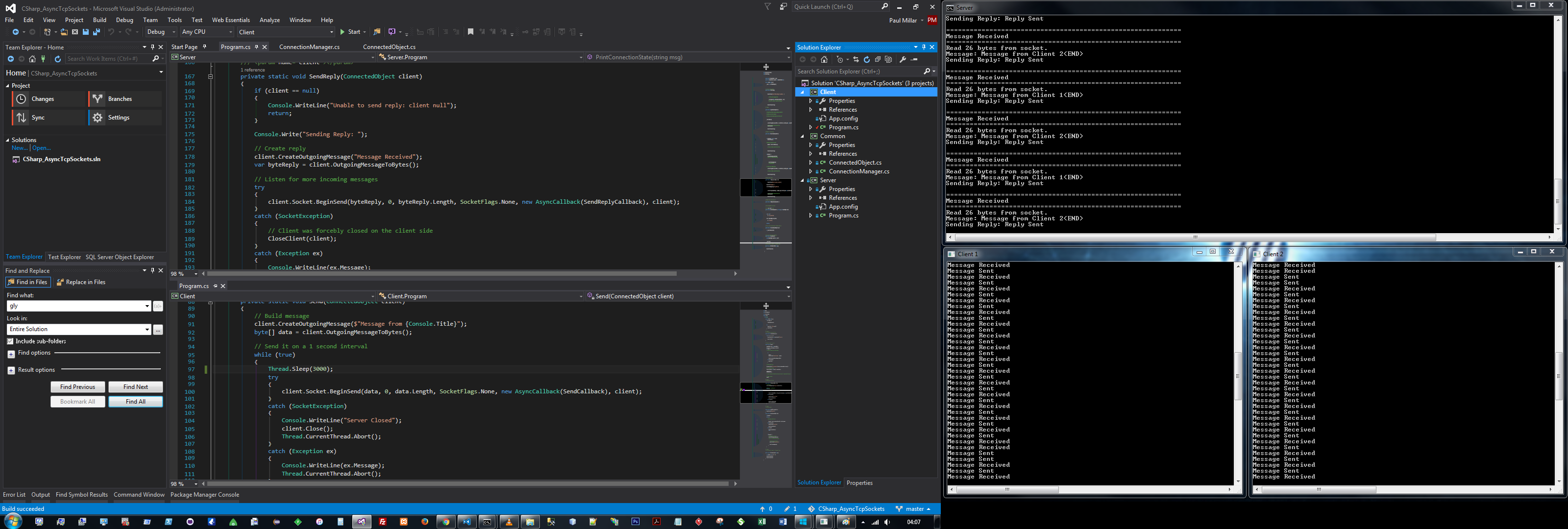Expand ConnectedObject.cs in Solution Explorer
1568x529 pixels.
[x=810, y=163]
